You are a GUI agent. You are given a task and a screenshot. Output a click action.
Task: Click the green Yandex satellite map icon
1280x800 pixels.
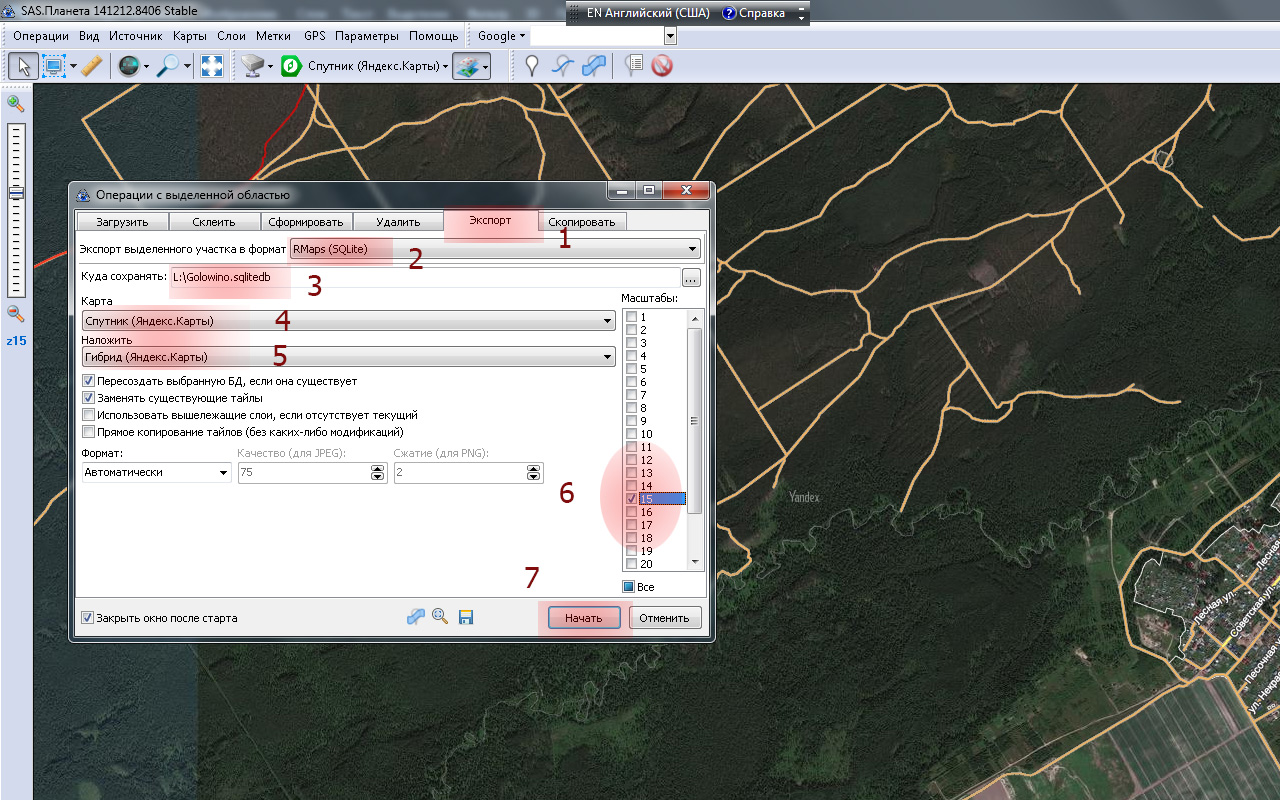coord(291,66)
